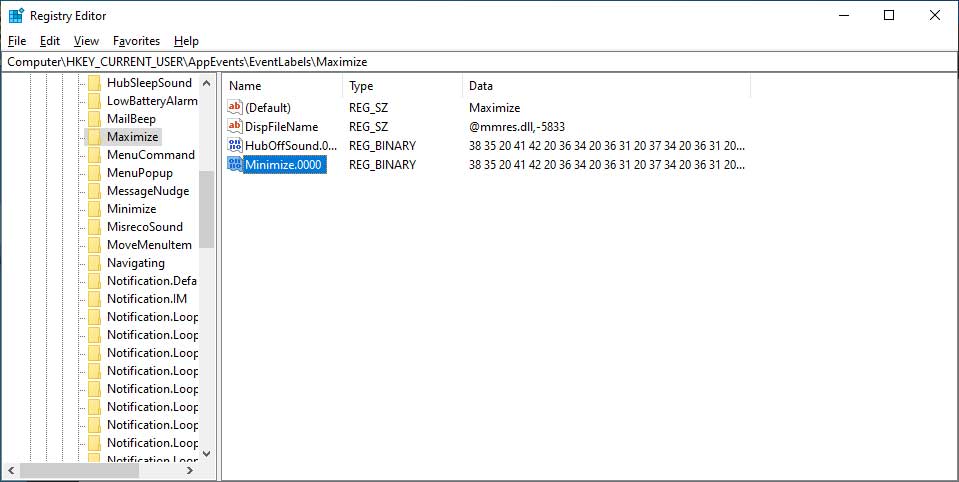Click hex data of Minimize.0000 row
Image resolution: width=959 pixels, height=482 pixels.
point(607,165)
